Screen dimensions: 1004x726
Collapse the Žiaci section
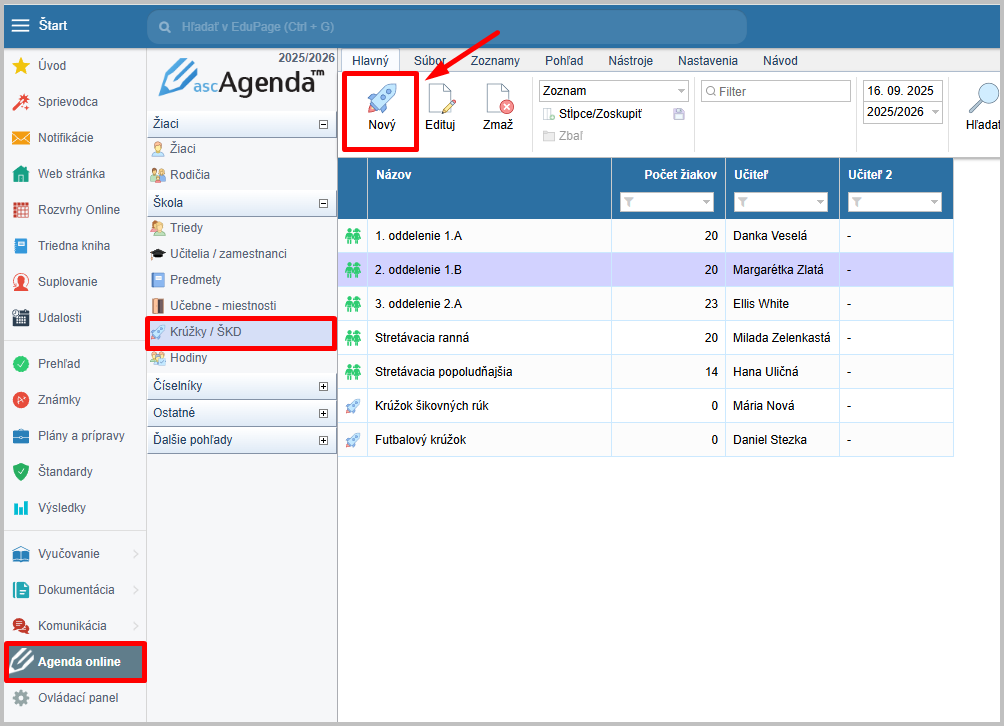pyautogui.click(x=323, y=125)
